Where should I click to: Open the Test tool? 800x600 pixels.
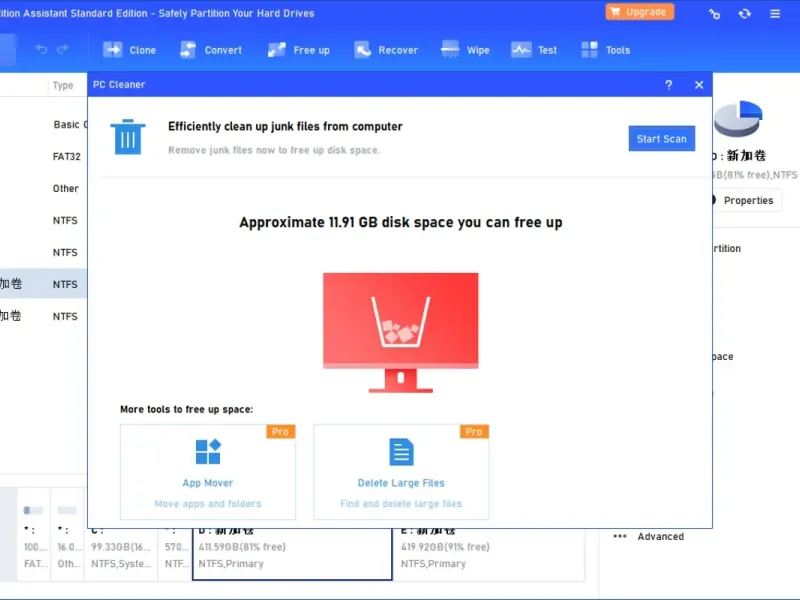point(534,50)
